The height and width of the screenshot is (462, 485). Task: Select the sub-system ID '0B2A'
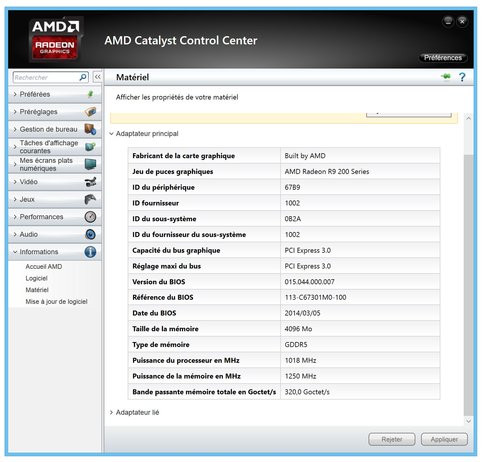click(x=293, y=219)
